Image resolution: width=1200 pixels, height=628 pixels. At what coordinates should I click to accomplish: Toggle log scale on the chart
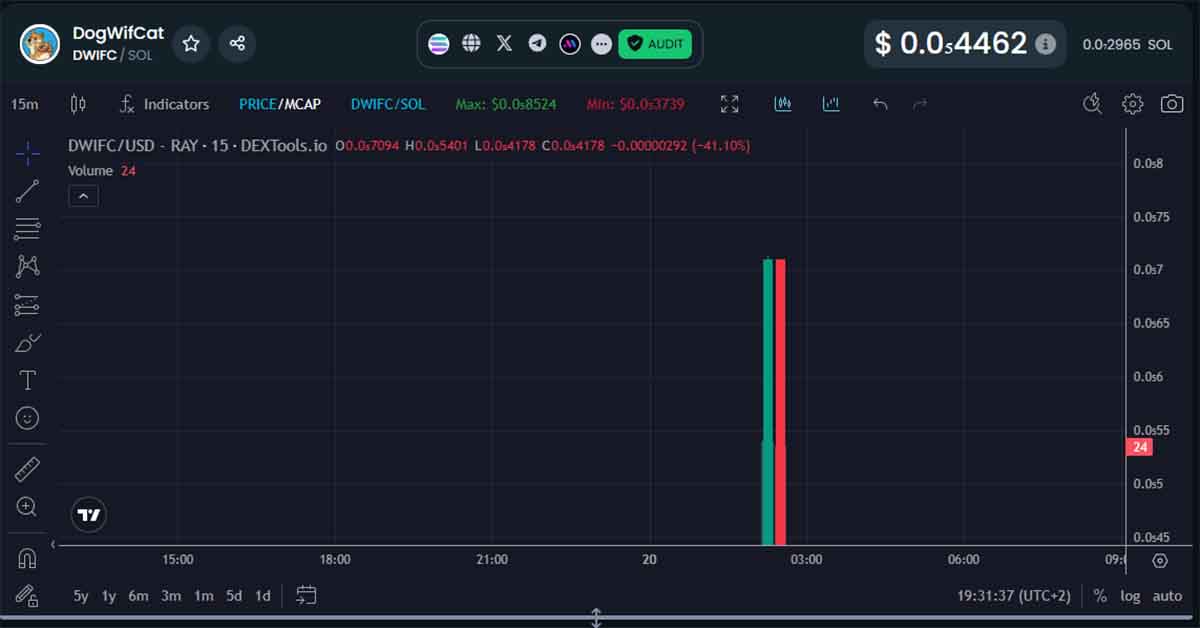[x=1130, y=596]
